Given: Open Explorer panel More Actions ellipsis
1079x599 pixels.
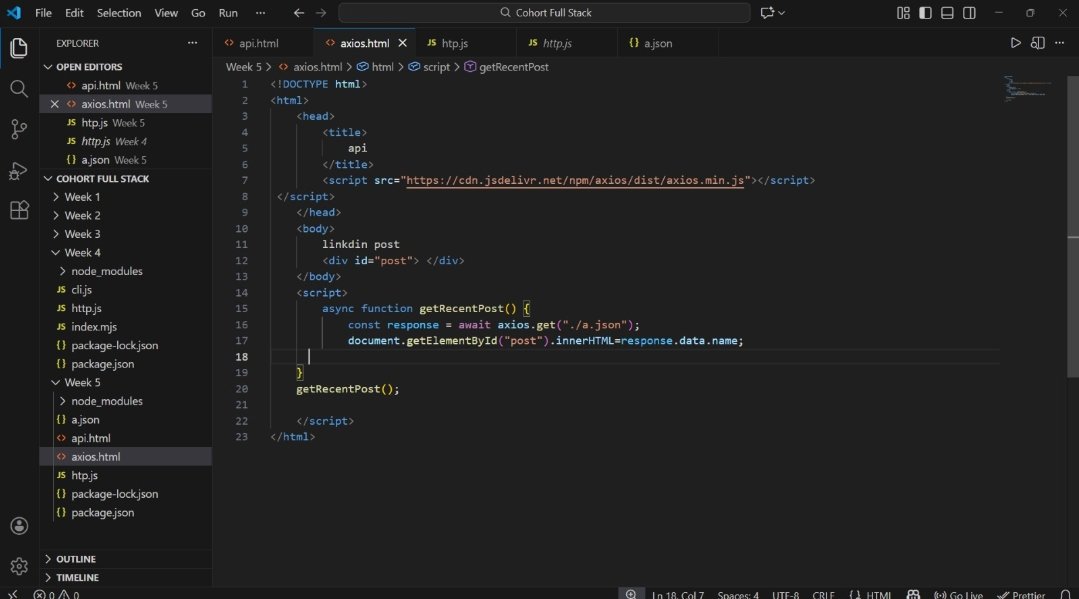Looking at the screenshot, I should coord(193,43).
